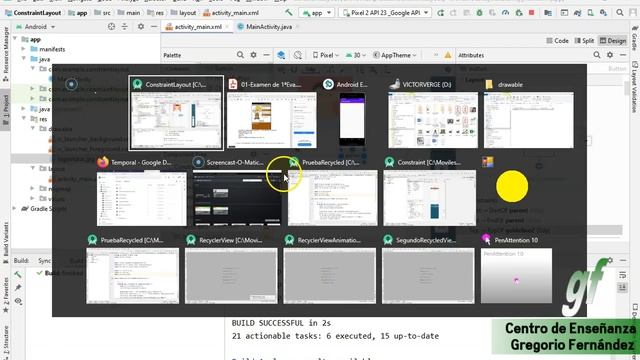Click the src breadcrumb folder
Image resolution: width=640 pixels, height=360 pixels.
pyautogui.click(x=102, y=13)
